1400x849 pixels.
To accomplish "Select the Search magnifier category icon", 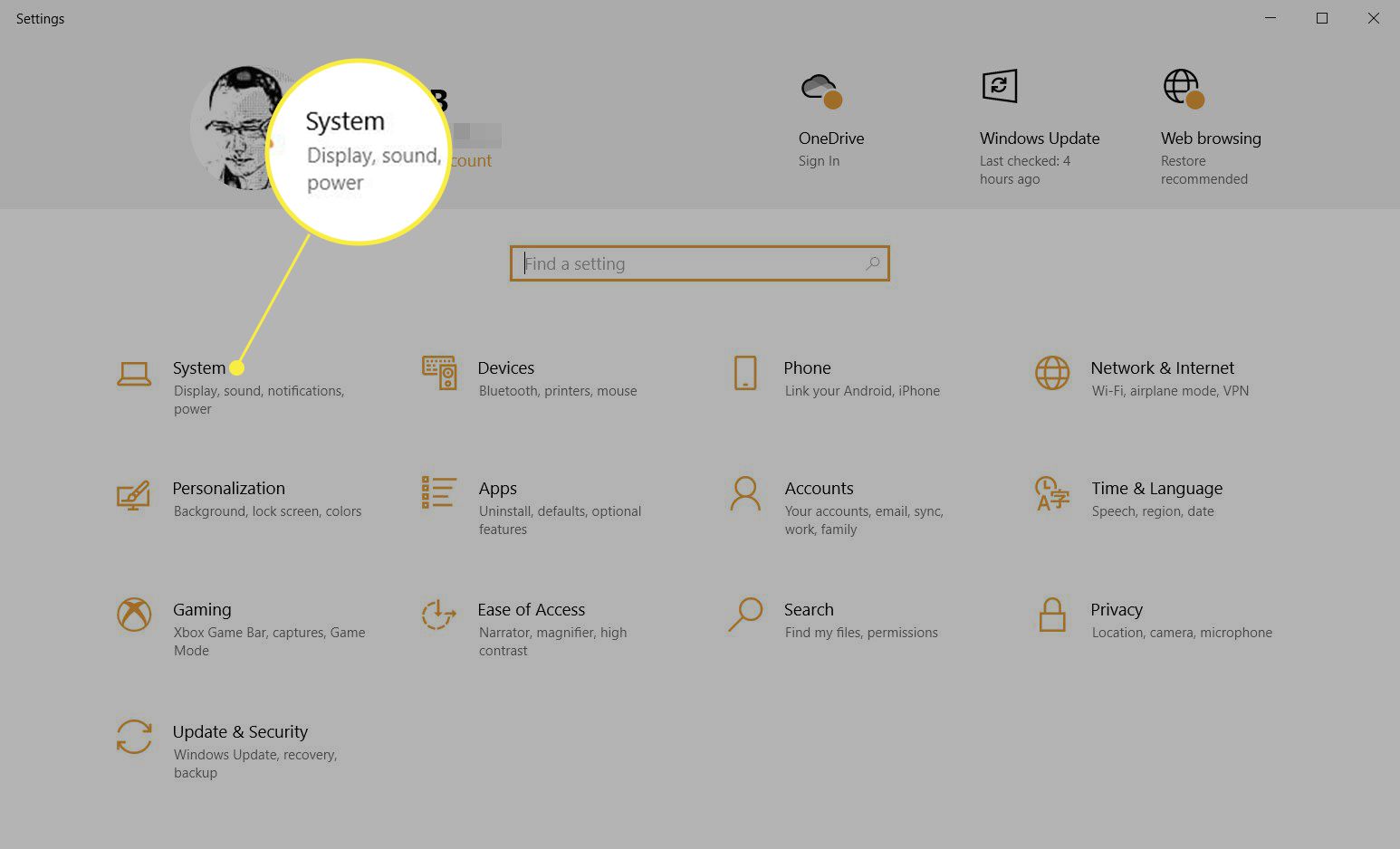I will (x=745, y=615).
